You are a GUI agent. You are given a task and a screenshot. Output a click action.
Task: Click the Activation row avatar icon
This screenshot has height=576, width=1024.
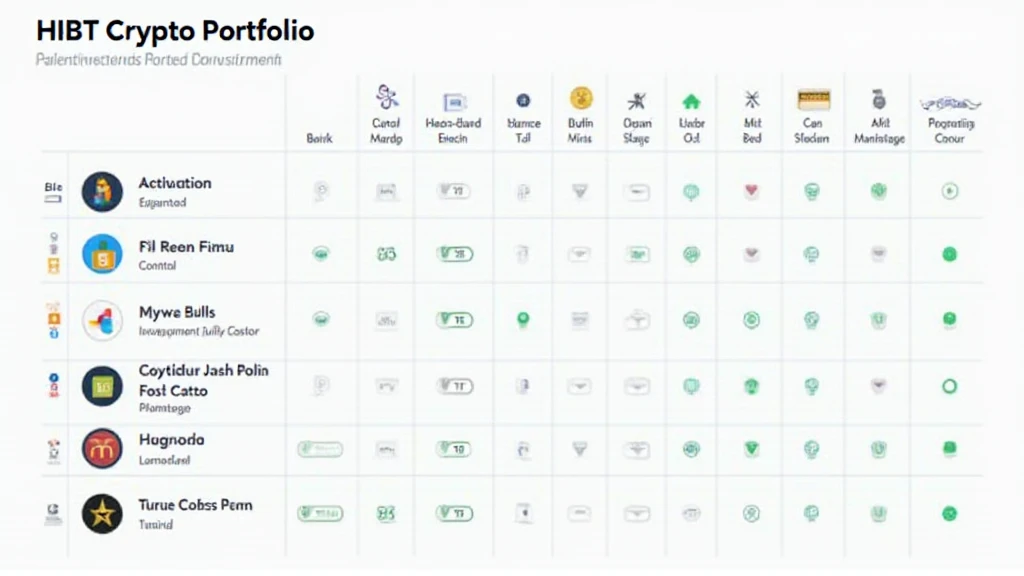pos(102,192)
